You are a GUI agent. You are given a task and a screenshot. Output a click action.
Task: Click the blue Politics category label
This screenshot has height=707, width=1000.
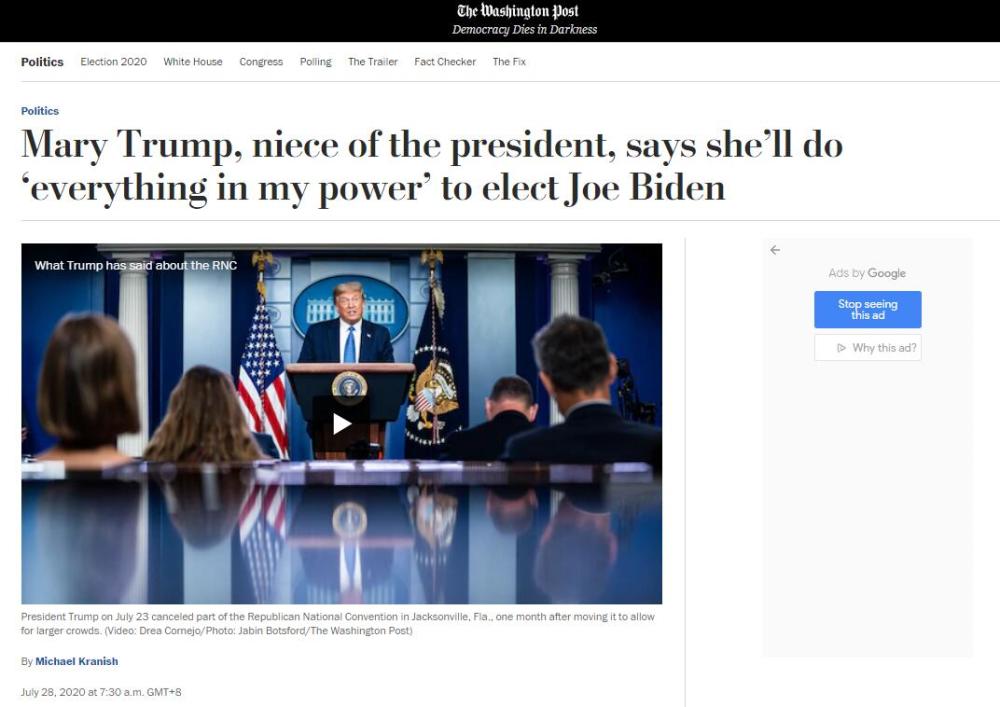click(x=40, y=111)
